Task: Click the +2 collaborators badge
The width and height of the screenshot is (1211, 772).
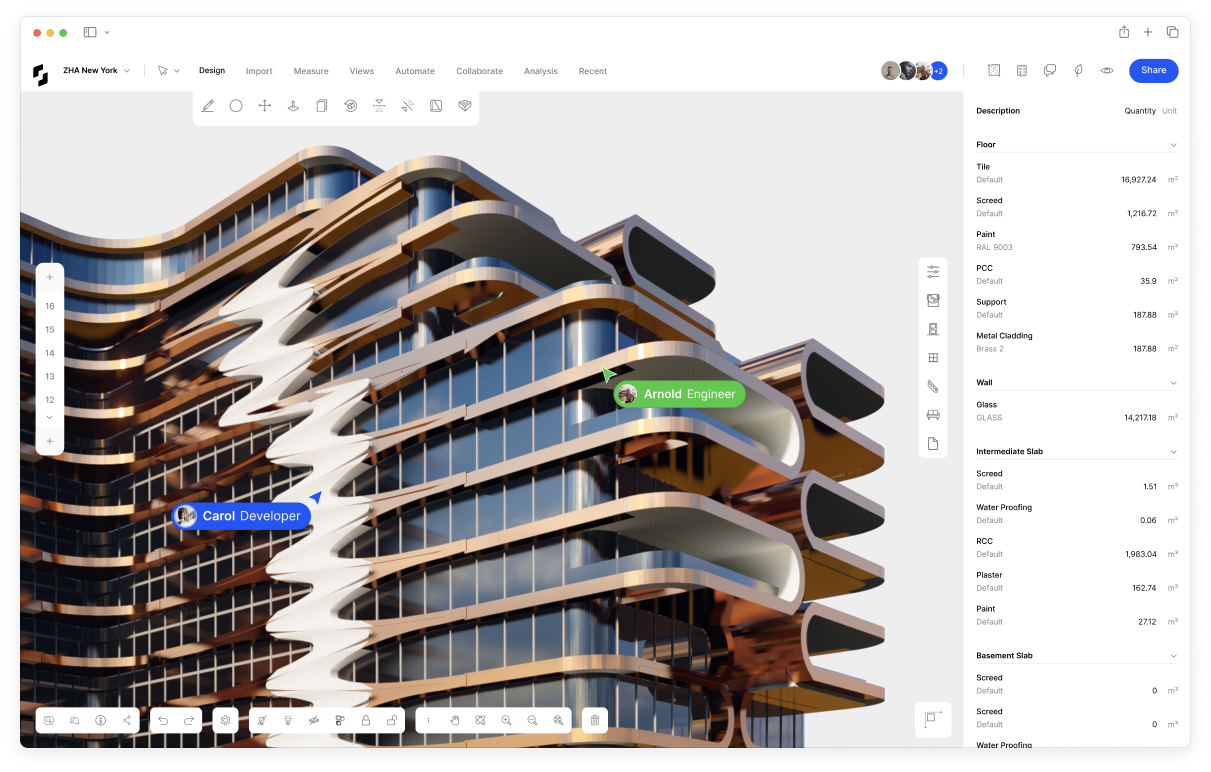Action: [x=938, y=71]
